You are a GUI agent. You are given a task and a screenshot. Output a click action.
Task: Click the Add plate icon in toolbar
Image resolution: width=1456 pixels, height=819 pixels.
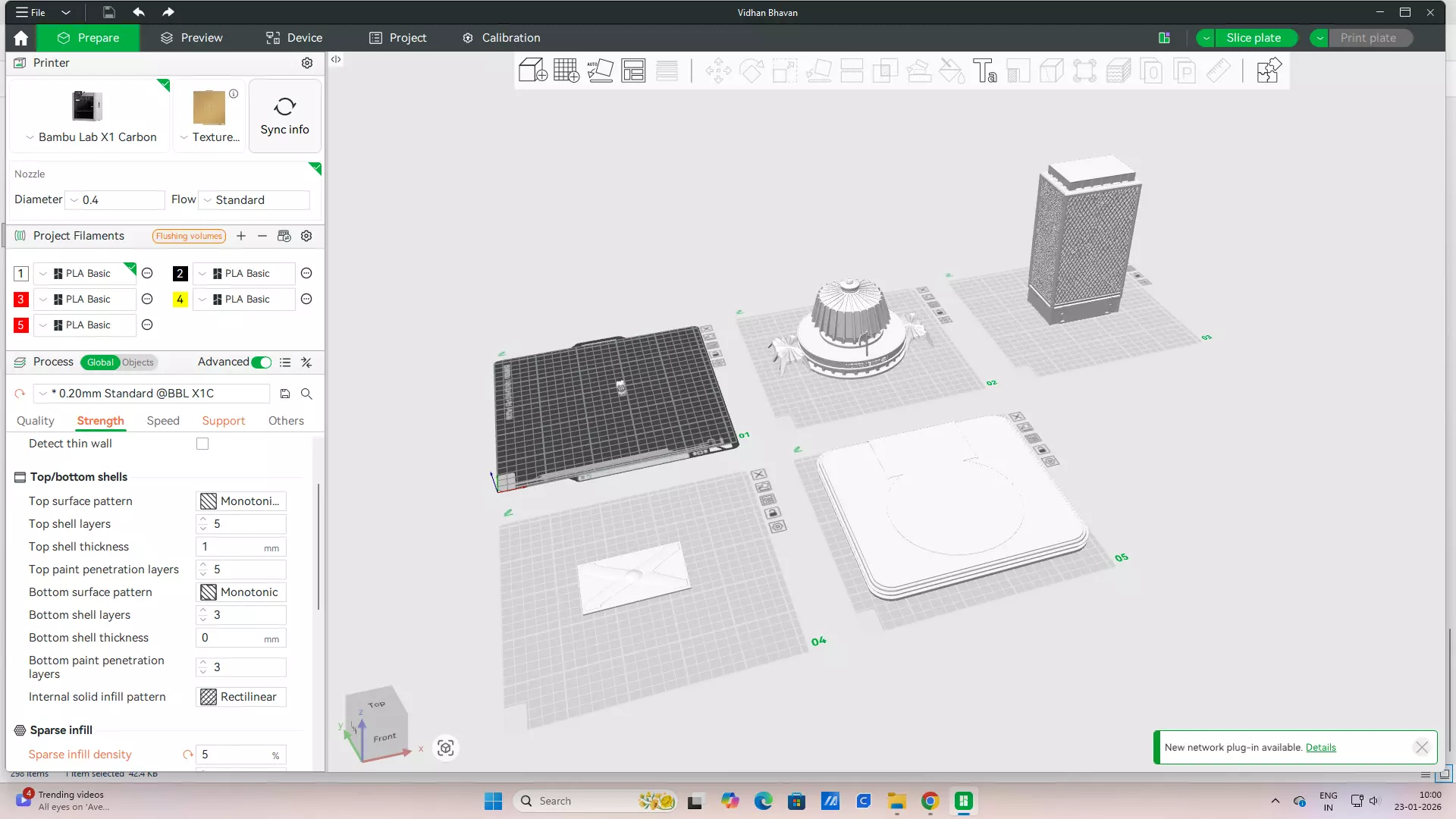pos(566,71)
